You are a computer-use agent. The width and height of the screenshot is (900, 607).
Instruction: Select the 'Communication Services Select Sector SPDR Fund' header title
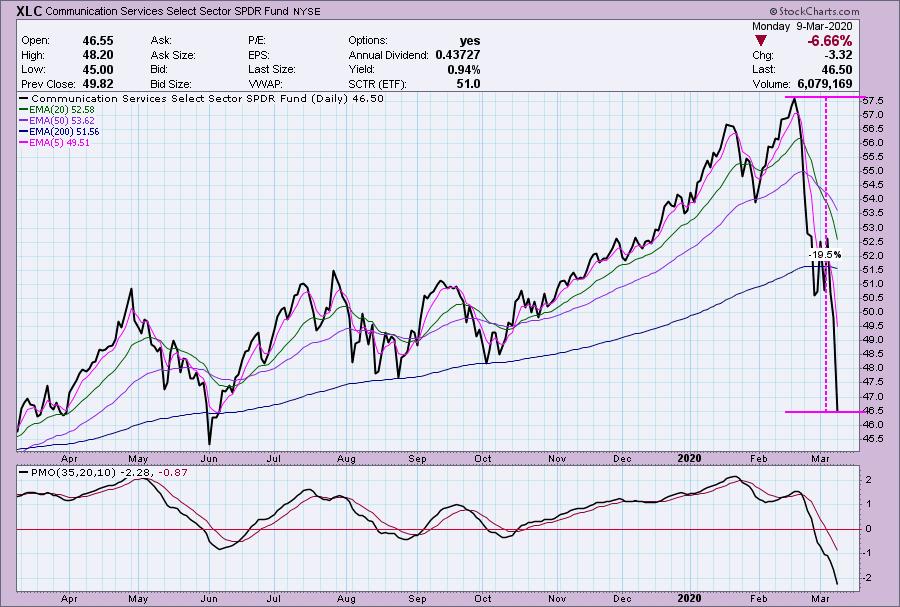[x=166, y=11]
